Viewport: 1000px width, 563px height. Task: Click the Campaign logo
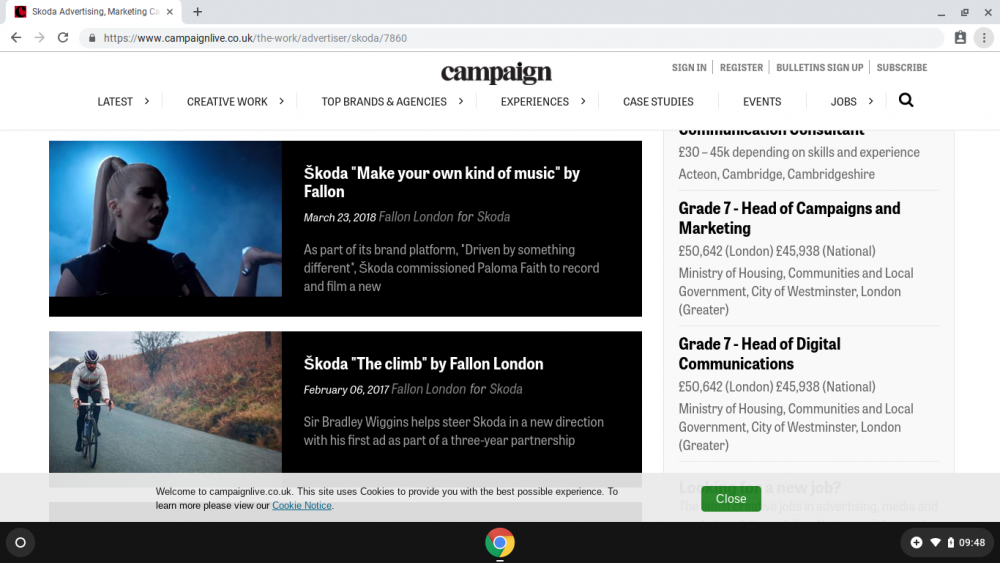coord(496,73)
